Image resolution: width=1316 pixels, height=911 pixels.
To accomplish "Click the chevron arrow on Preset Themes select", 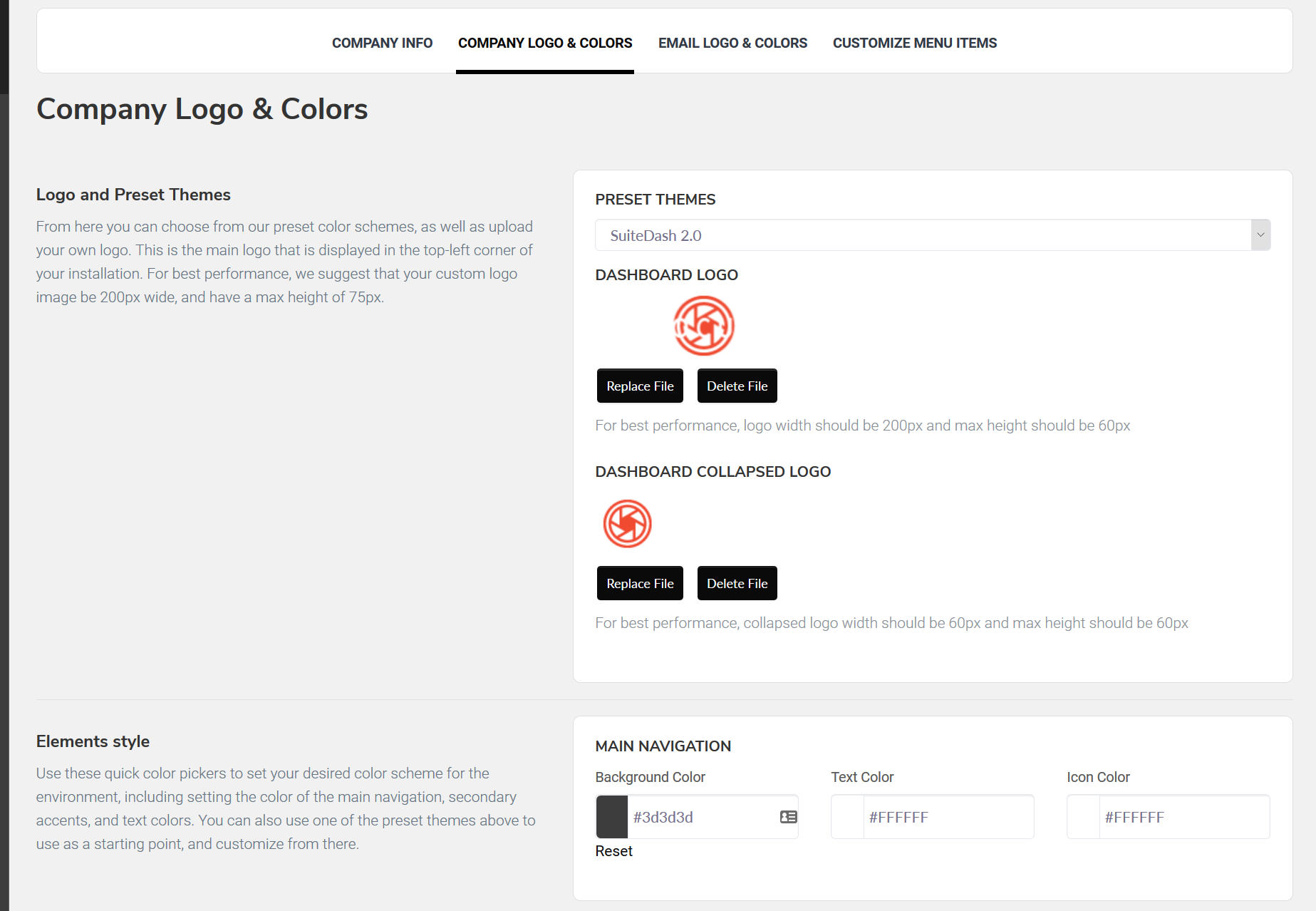I will click(1260, 235).
